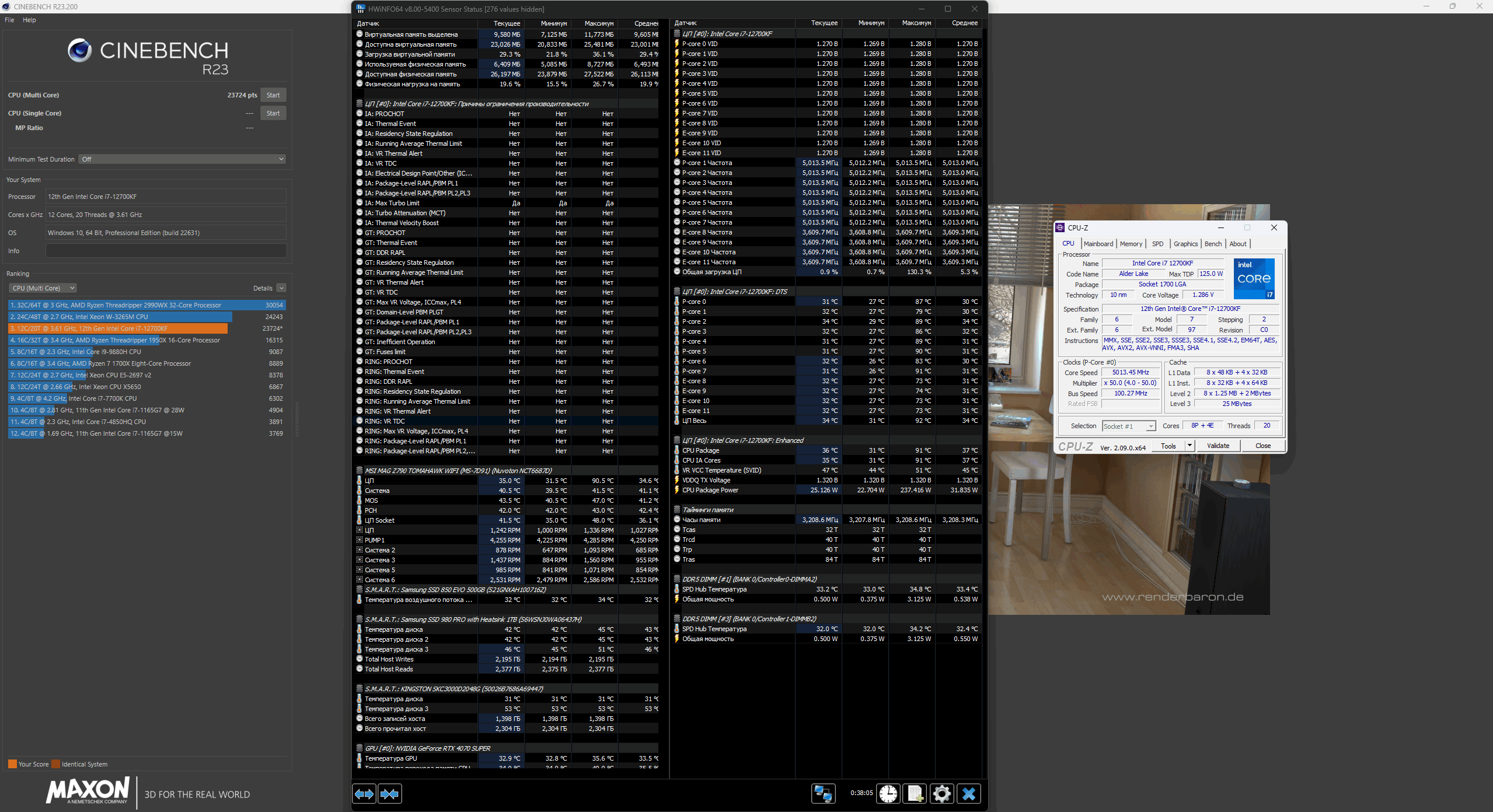
Task: Reset sensor timer with clock icon
Action: (888, 794)
